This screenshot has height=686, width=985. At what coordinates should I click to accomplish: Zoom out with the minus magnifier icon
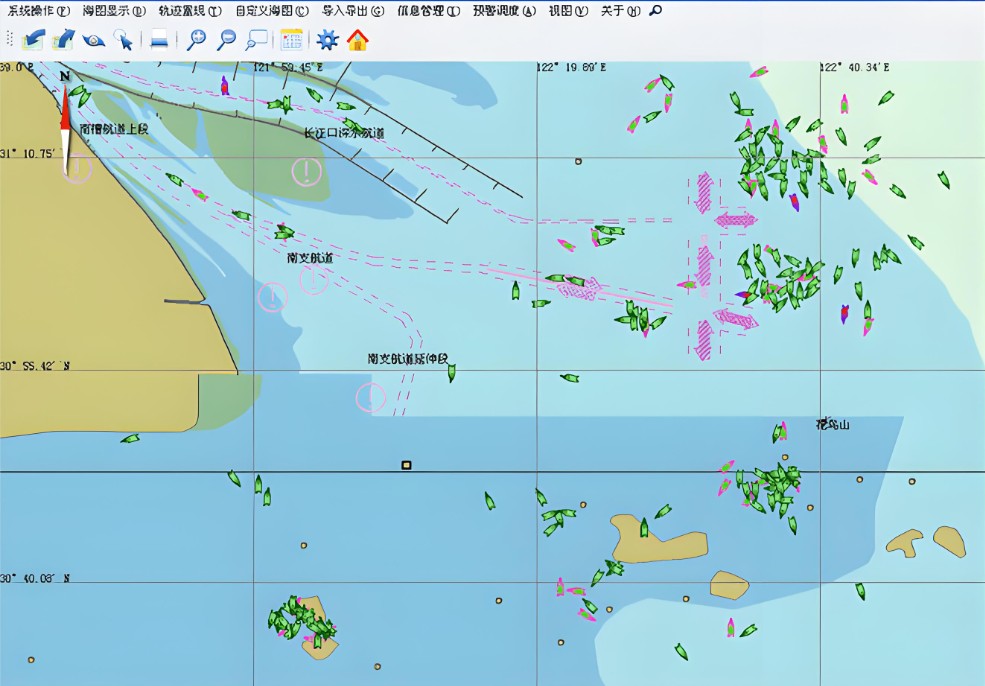(x=227, y=40)
